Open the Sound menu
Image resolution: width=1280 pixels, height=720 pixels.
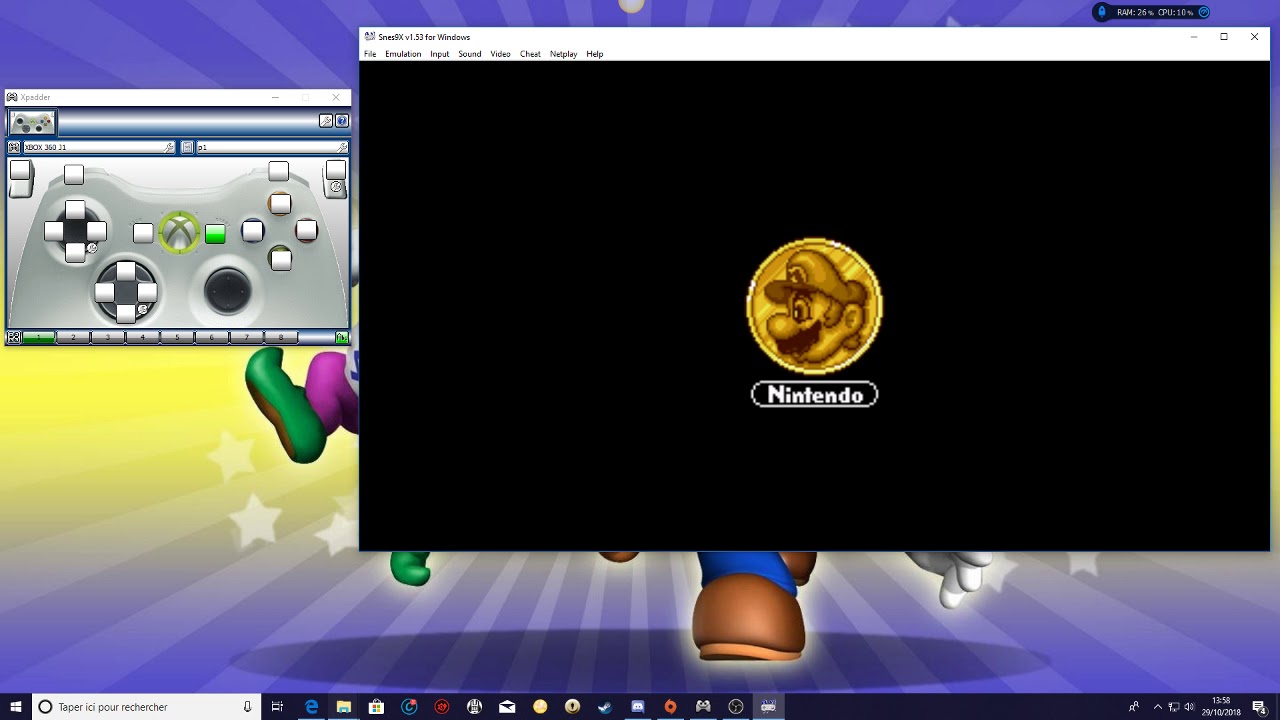coord(470,54)
